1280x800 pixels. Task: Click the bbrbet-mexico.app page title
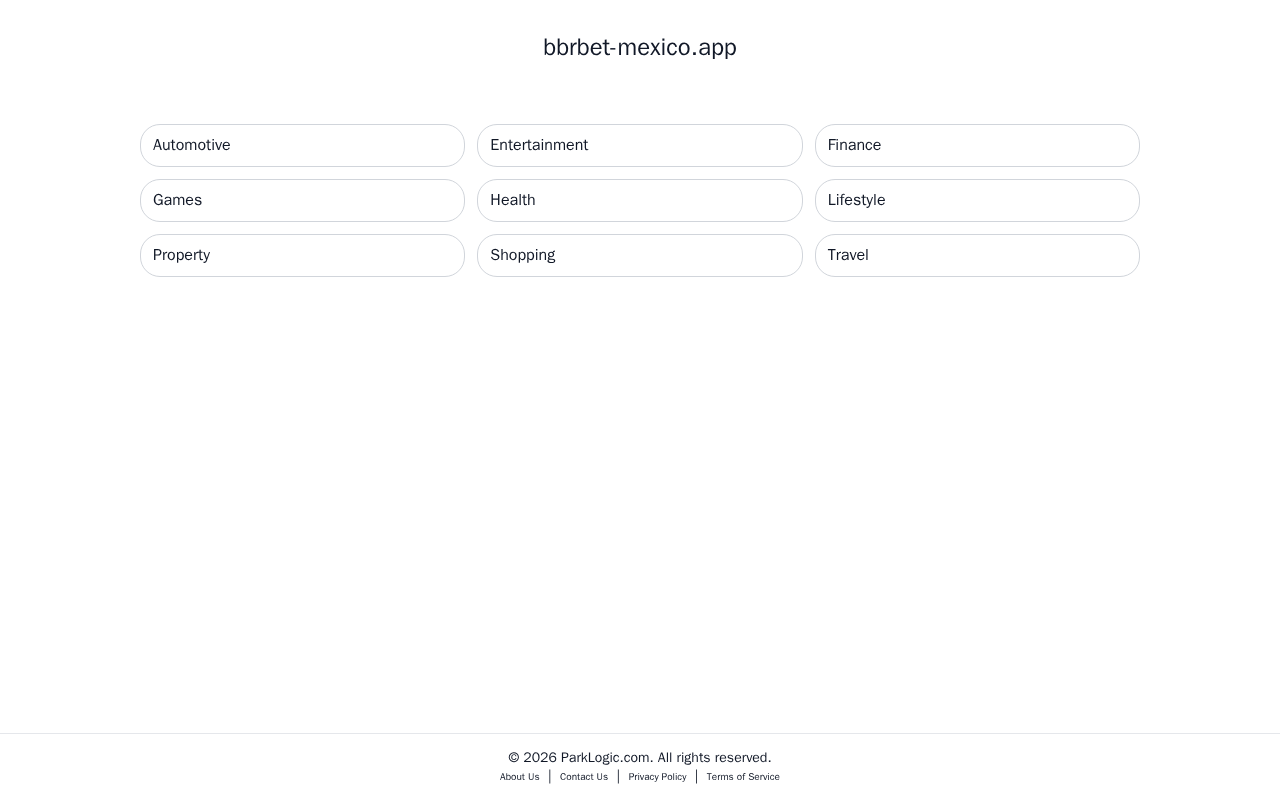coord(640,47)
